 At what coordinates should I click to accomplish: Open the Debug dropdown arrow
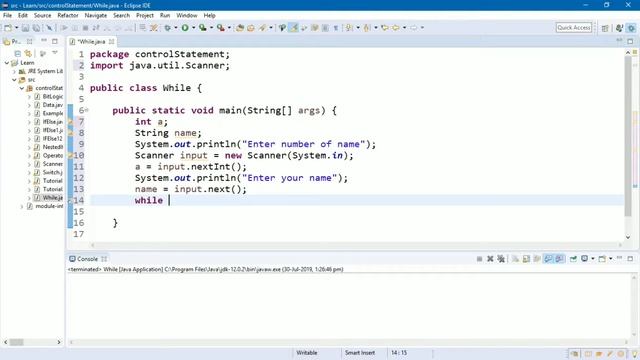pos(176,28)
